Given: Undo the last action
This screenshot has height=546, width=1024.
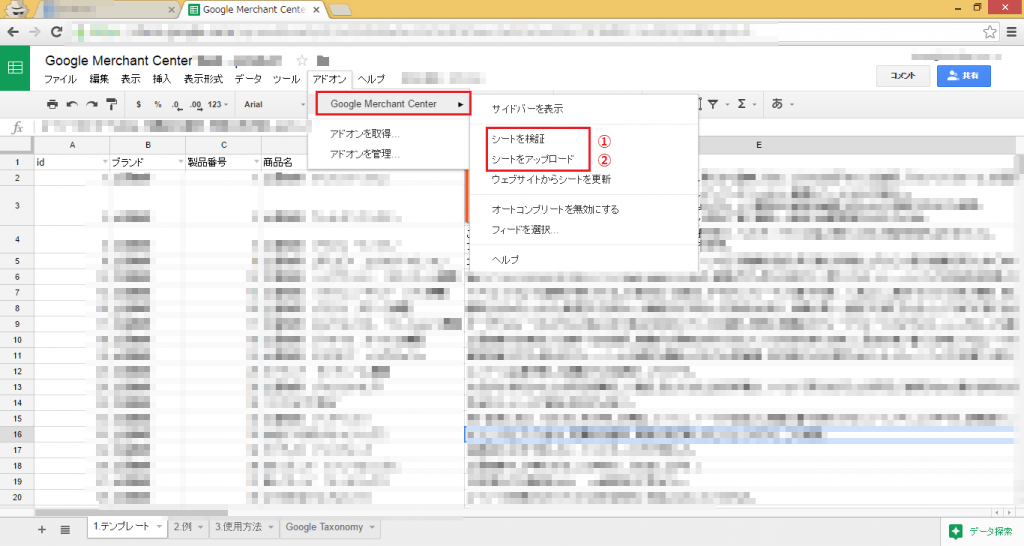Looking at the screenshot, I should 72,104.
